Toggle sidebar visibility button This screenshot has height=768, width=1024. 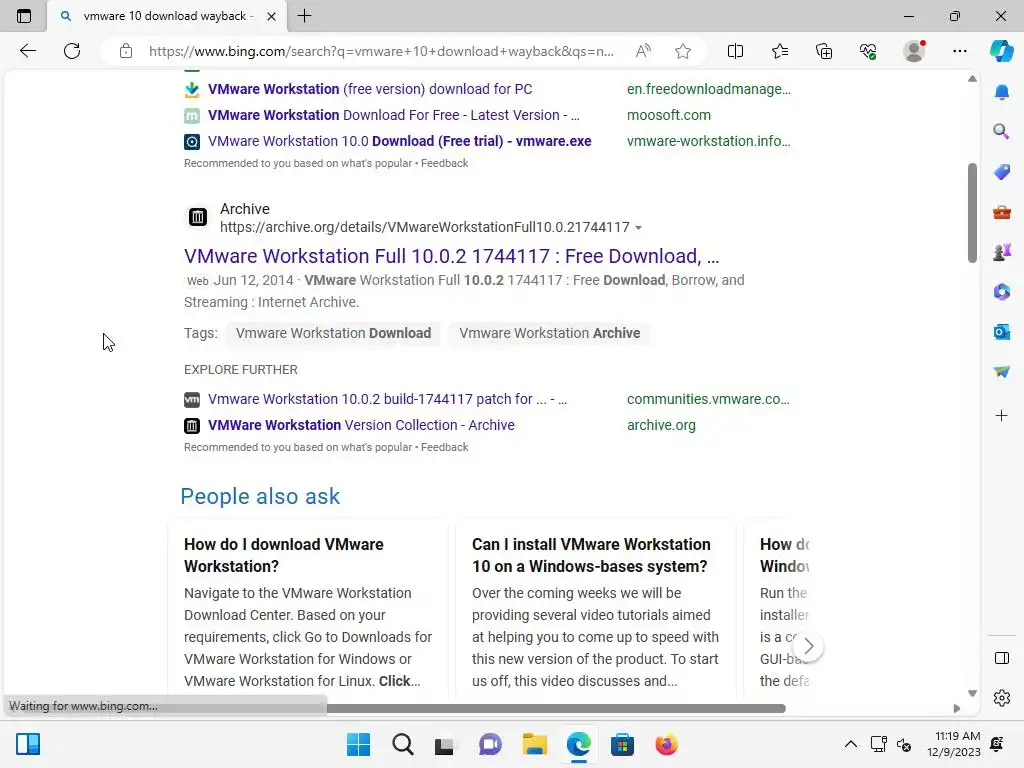1002,658
